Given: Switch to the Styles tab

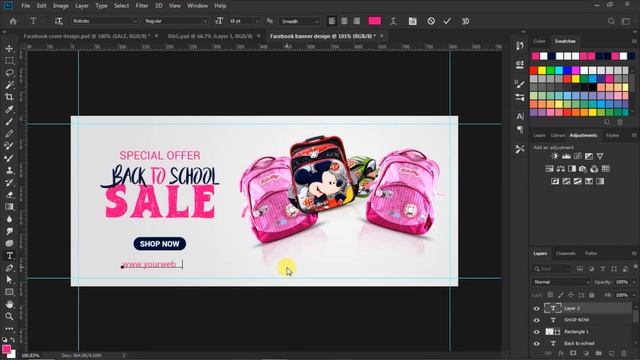Looking at the screenshot, I should (x=612, y=136).
